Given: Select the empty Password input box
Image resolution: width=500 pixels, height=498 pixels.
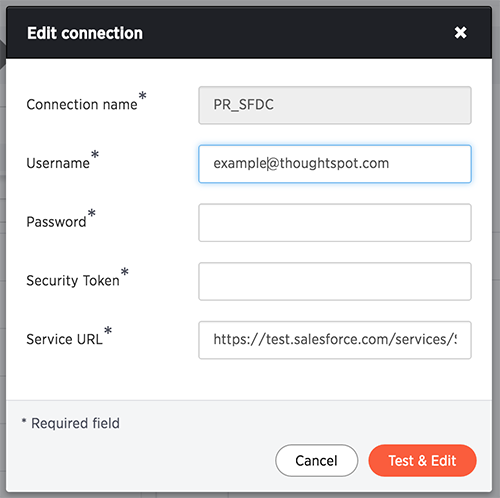Looking at the screenshot, I should pos(335,223).
